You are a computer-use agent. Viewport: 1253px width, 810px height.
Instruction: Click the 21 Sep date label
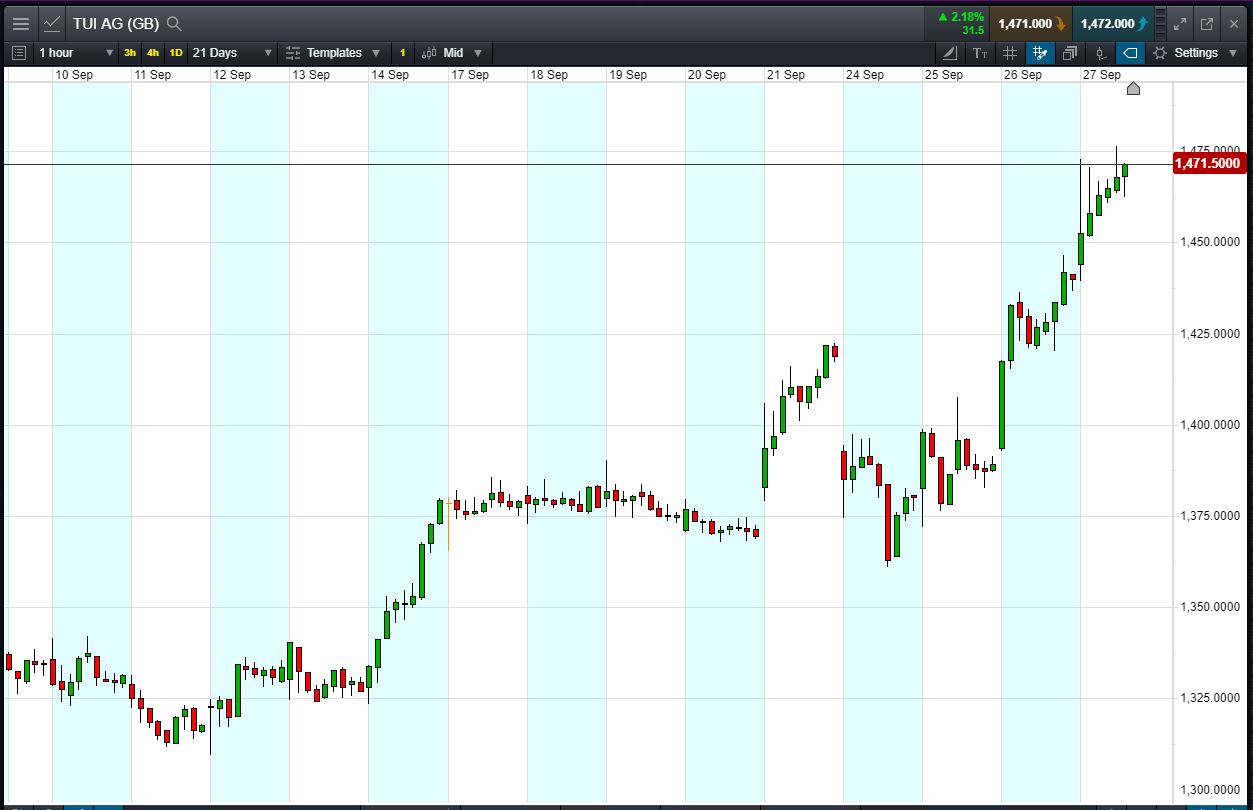pyautogui.click(x=786, y=75)
